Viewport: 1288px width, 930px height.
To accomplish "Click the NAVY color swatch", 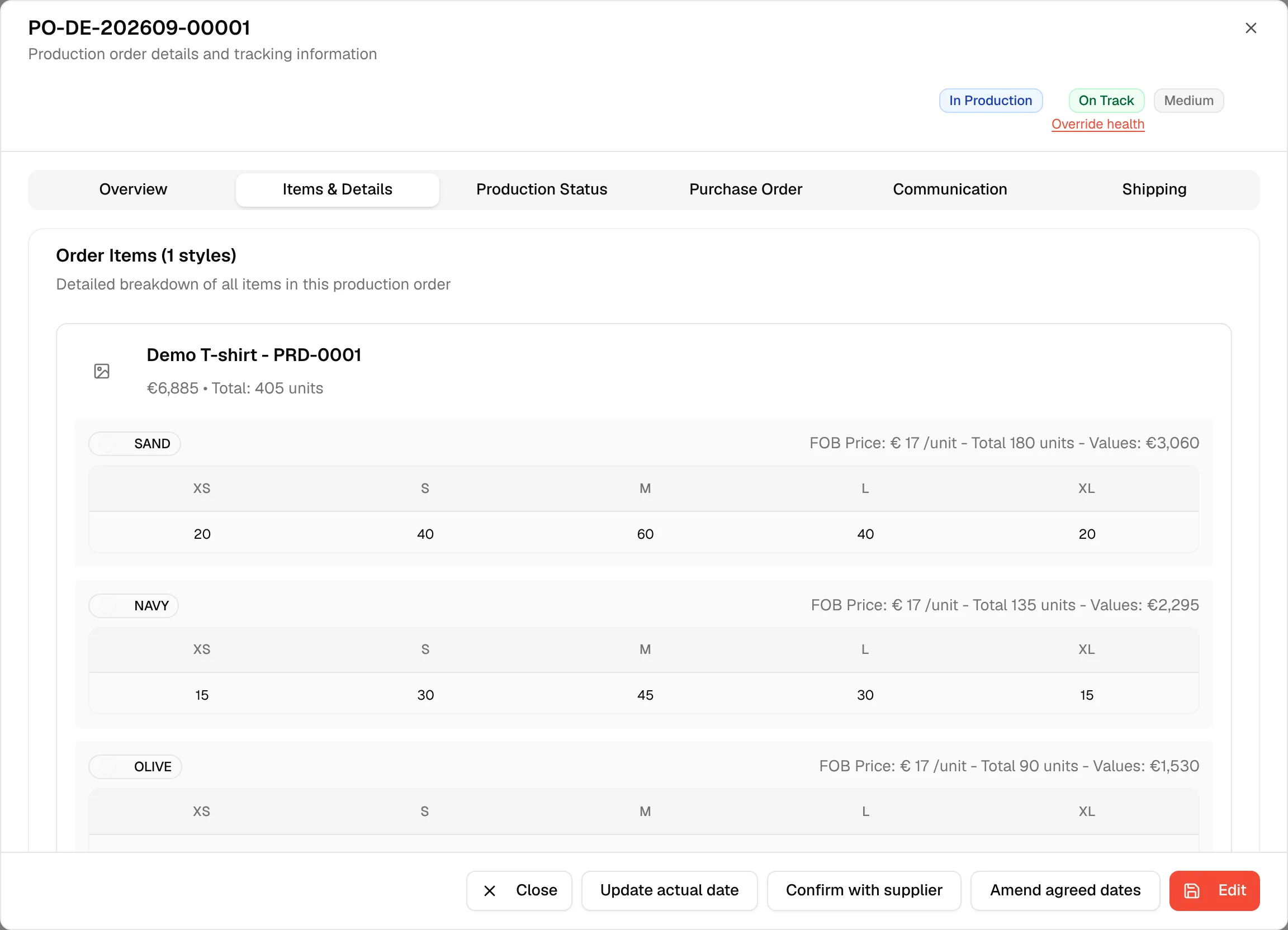I will pyautogui.click(x=107, y=606).
